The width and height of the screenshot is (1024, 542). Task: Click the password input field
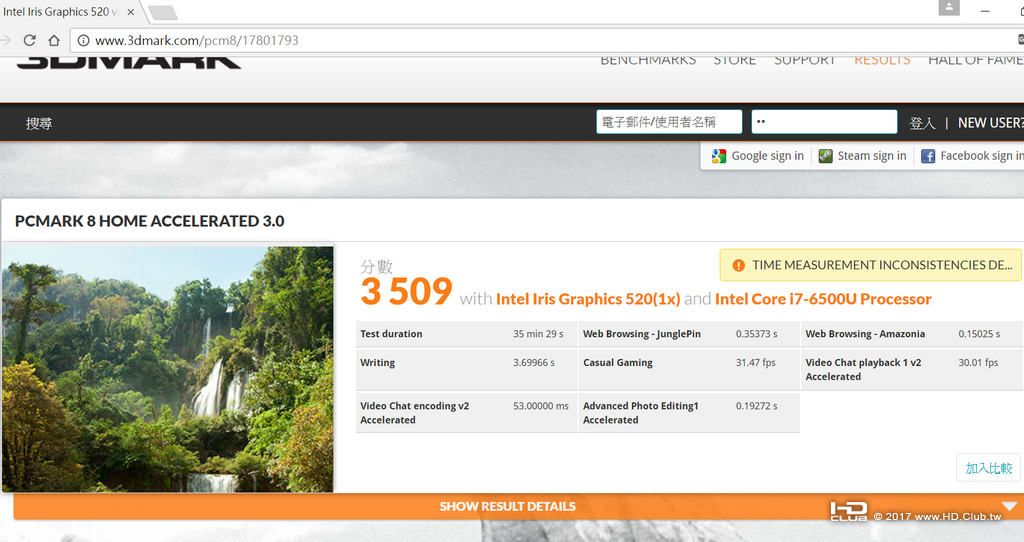click(824, 122)
